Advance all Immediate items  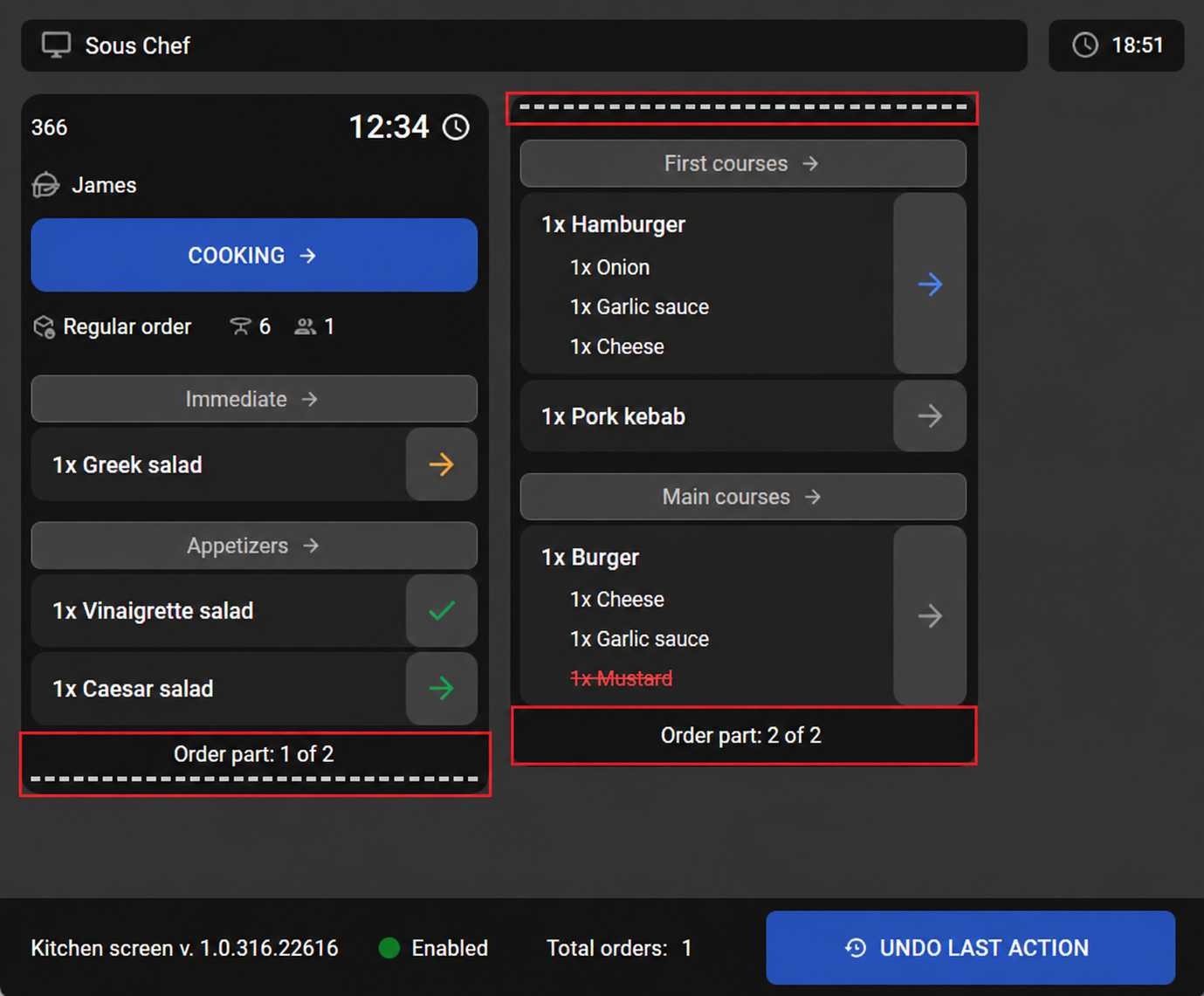[254, 399]
